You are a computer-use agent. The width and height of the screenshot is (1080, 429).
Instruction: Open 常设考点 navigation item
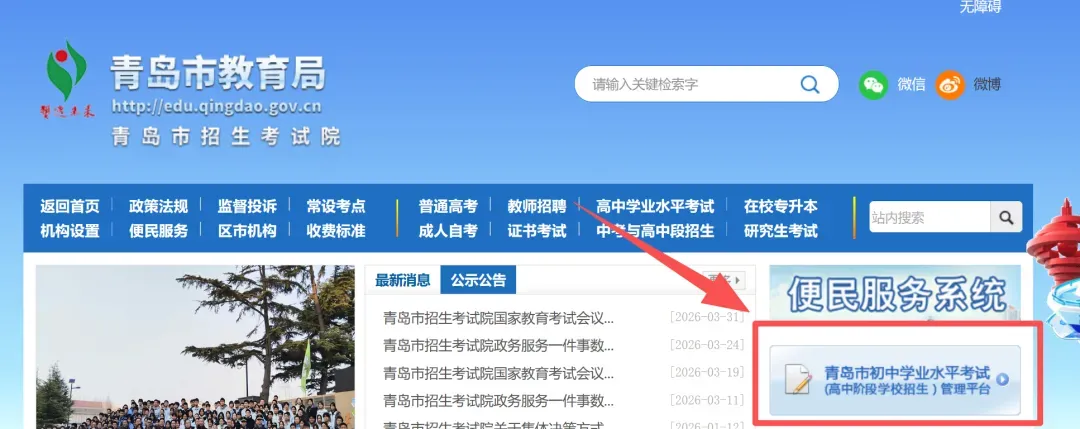tap(336, 206)
